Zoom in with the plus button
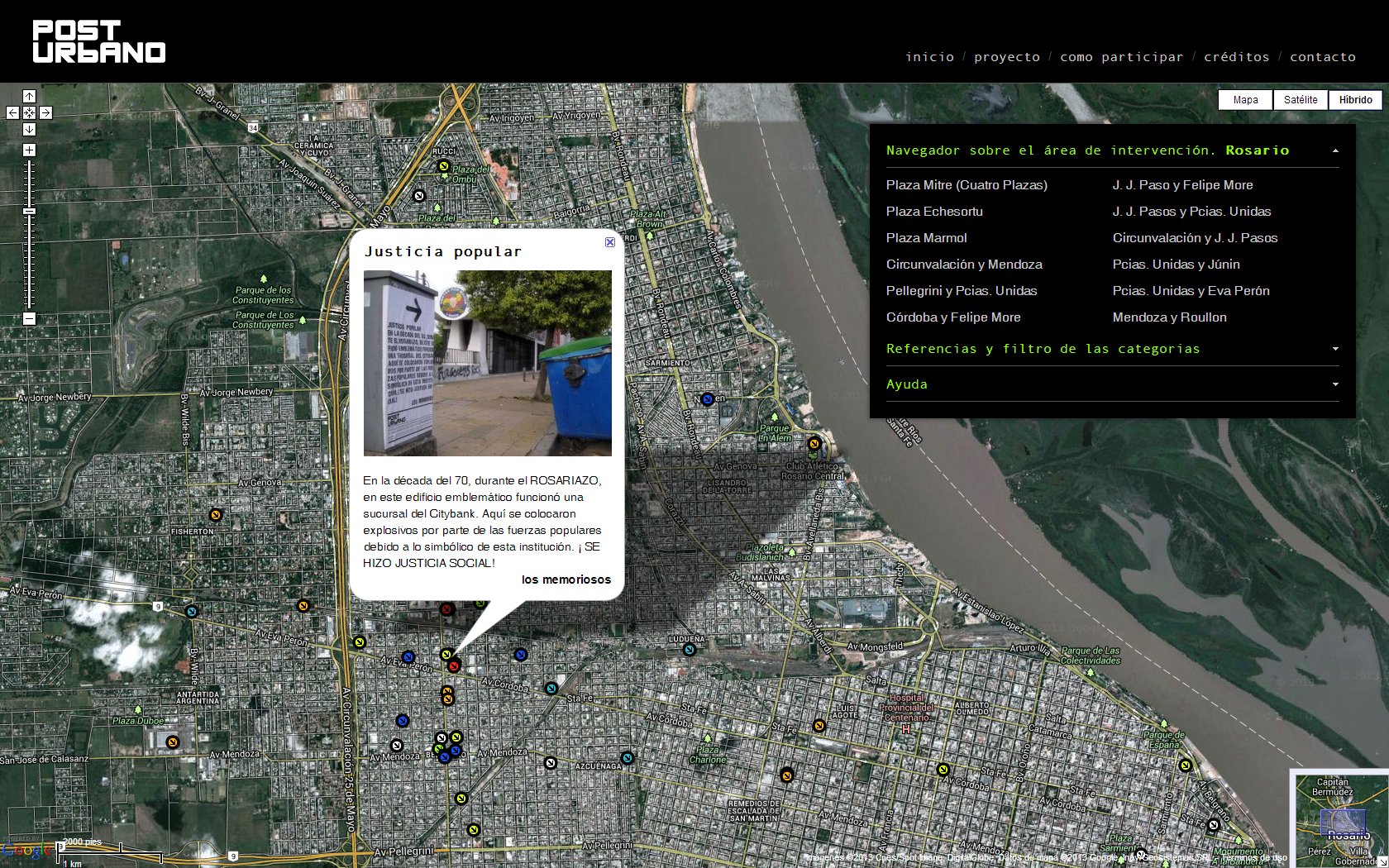Image resolution: width=1389 pixels, height=868 pixels. tap(29, 150)
